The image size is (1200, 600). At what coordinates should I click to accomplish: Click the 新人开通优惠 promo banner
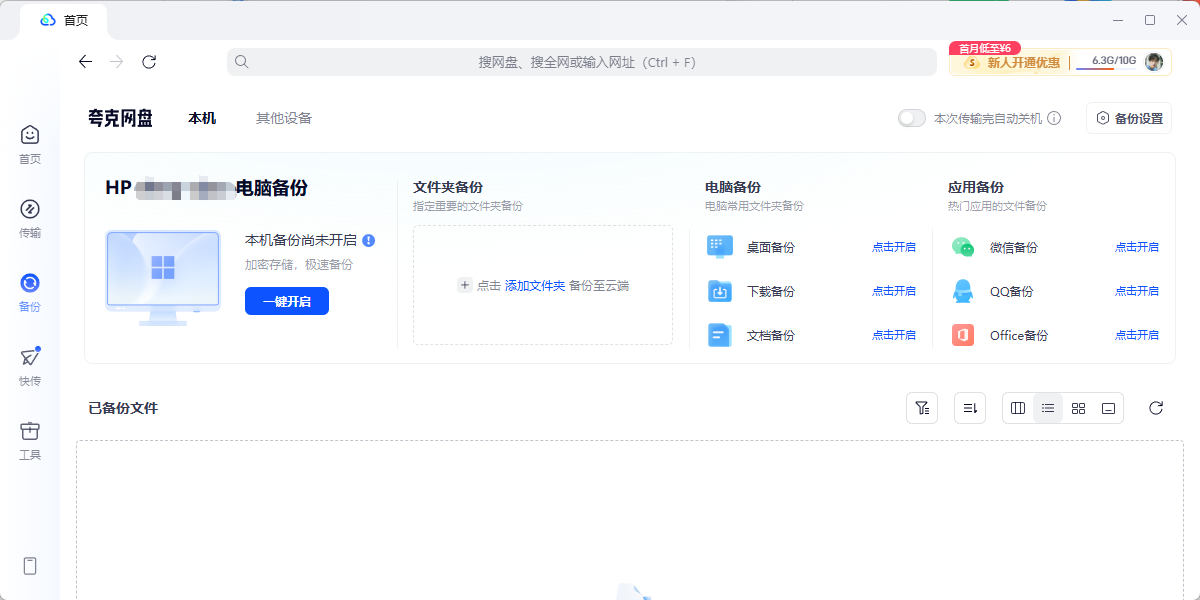(x=1012, y=62)
